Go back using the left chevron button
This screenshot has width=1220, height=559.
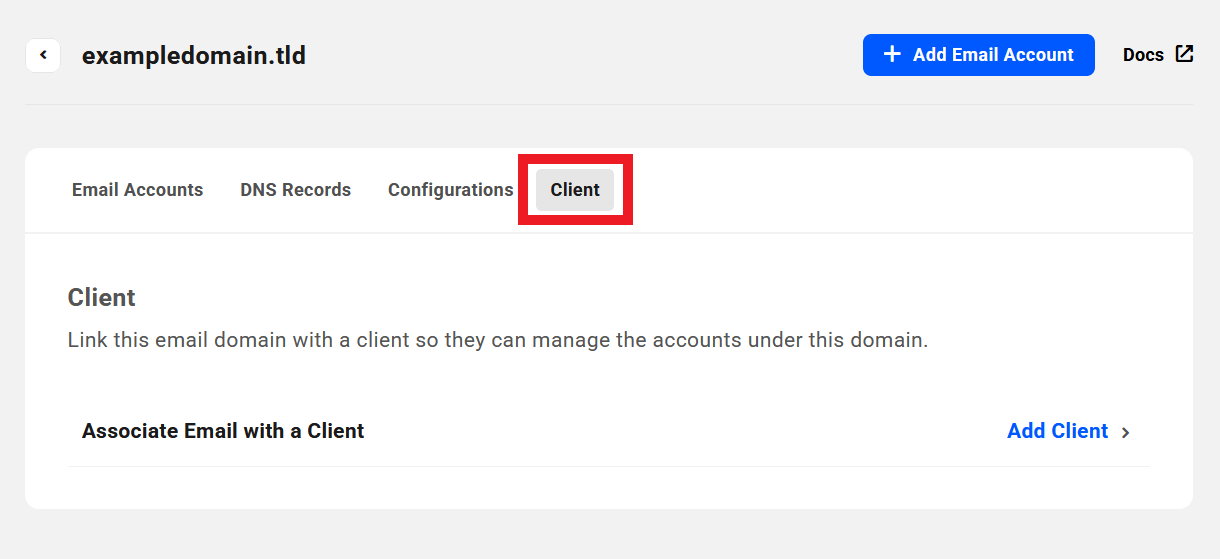(x=43, y=55)
